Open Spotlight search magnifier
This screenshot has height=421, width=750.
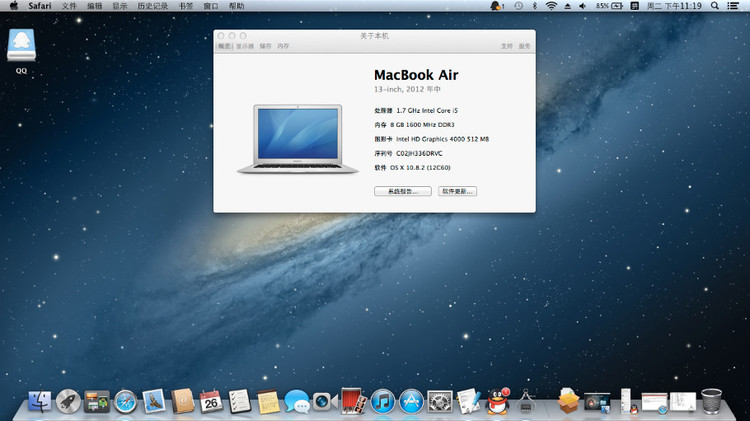click(x=715, y=6)
